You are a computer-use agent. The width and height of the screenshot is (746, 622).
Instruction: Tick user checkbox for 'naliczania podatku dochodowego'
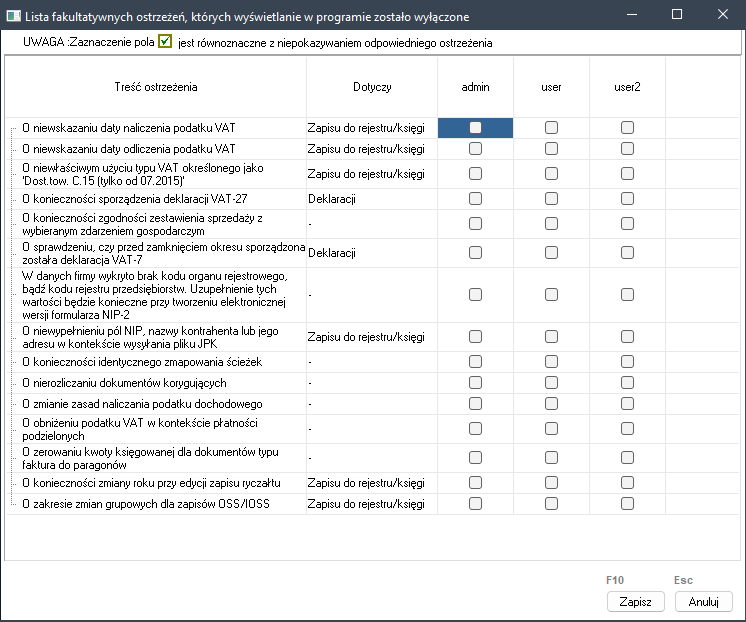point(551,404)
